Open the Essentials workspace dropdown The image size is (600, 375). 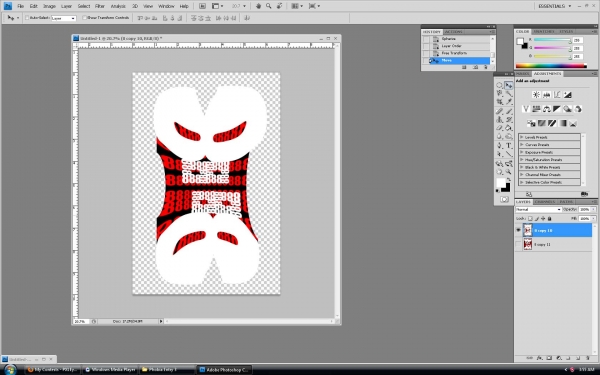554,6
